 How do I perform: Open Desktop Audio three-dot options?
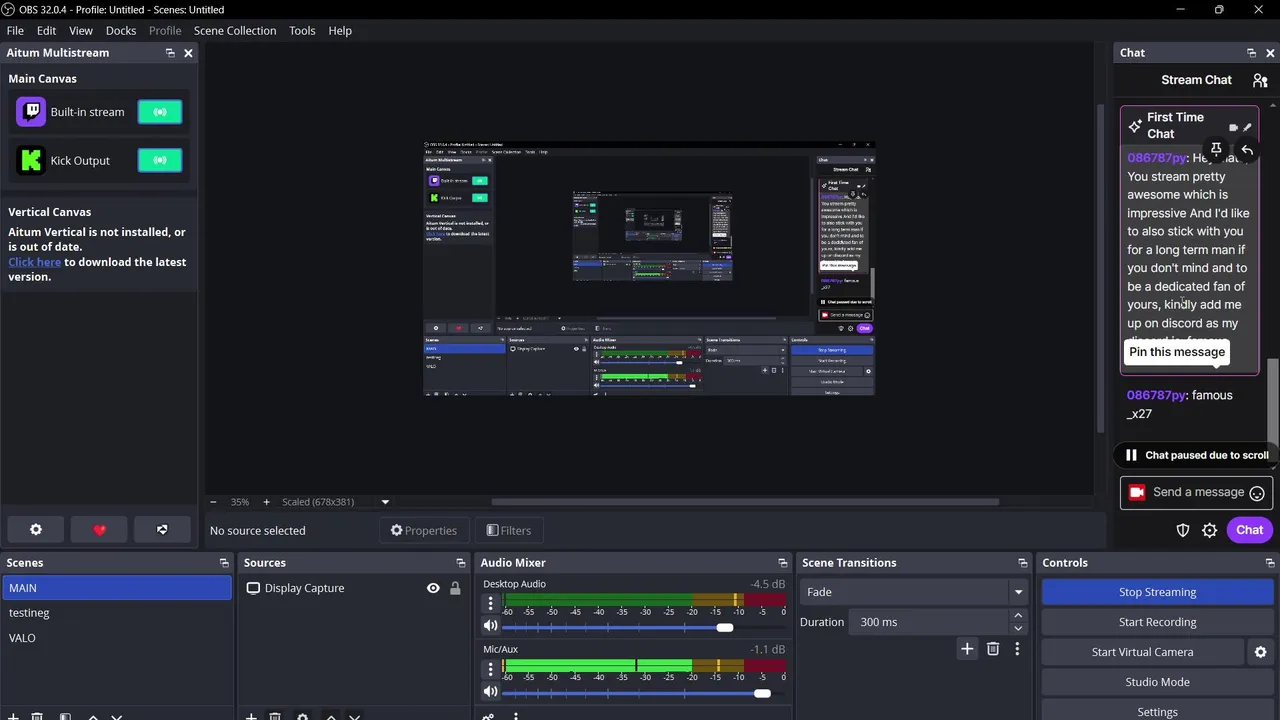point(490,603)
